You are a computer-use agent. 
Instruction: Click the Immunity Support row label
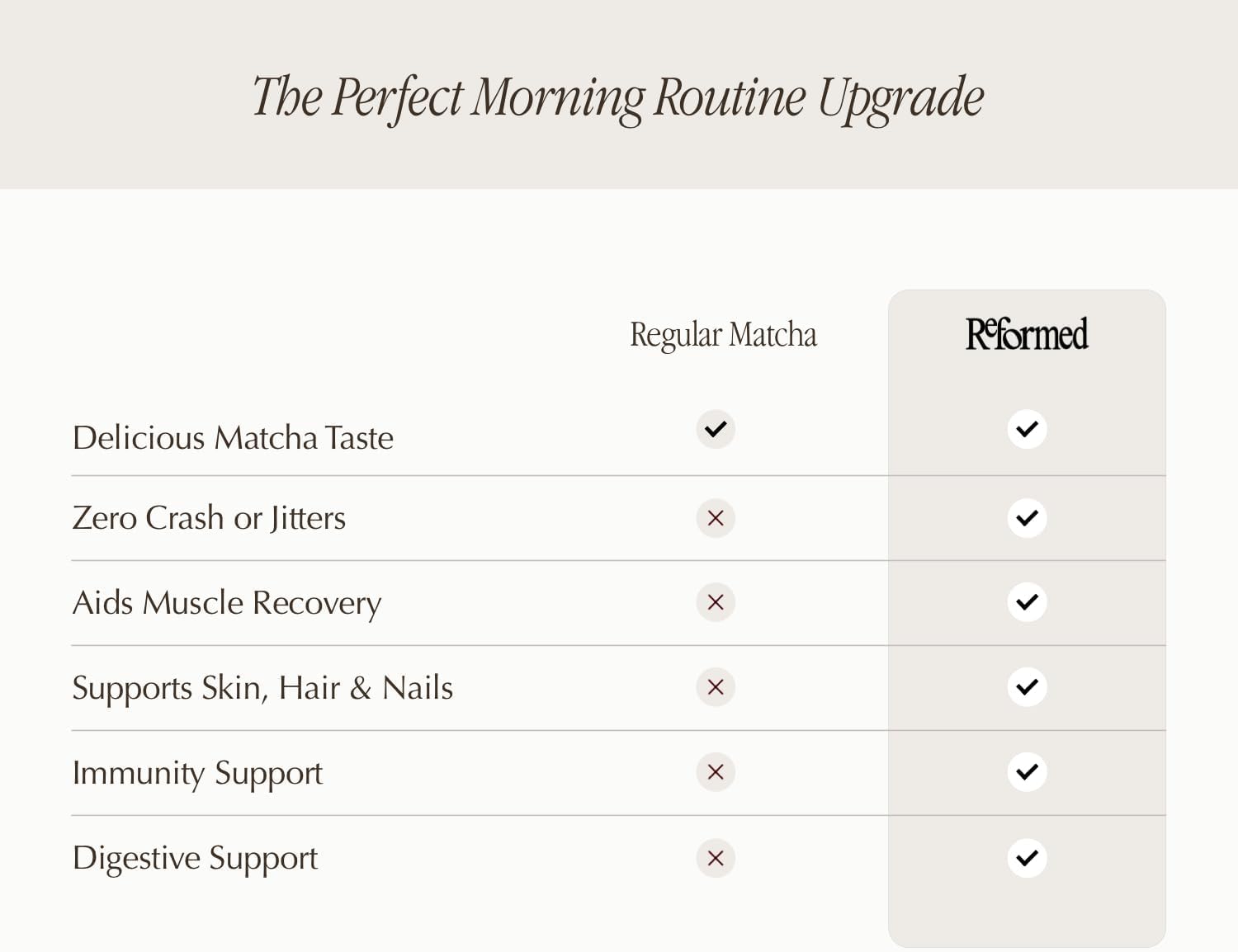[197, 773]
